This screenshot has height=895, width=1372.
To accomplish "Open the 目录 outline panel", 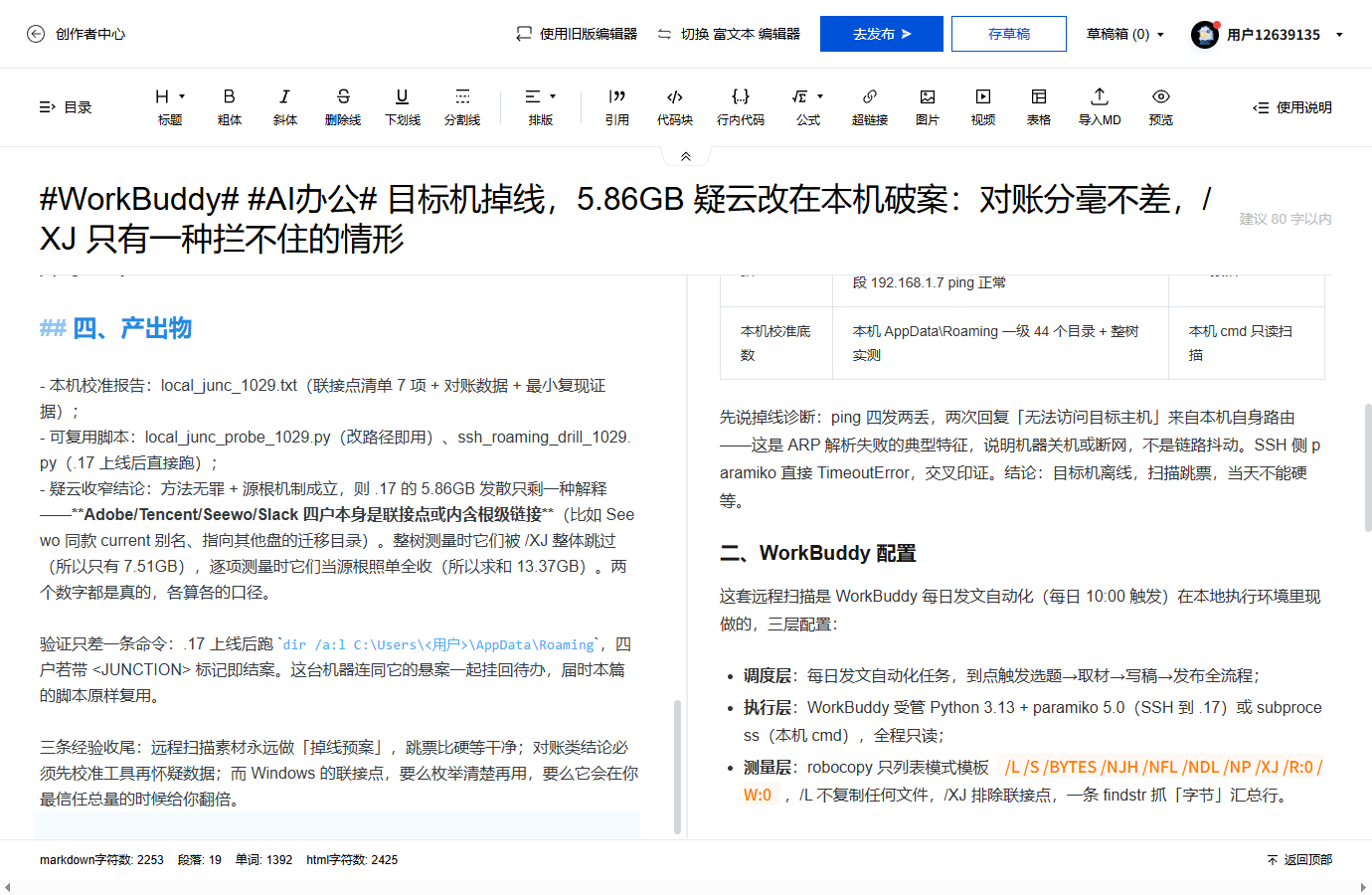I will click(66, 107).
